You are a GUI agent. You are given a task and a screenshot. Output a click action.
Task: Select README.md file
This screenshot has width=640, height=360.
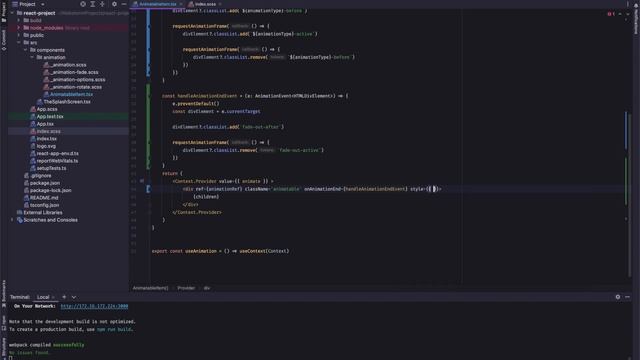[x=44, y=198]
